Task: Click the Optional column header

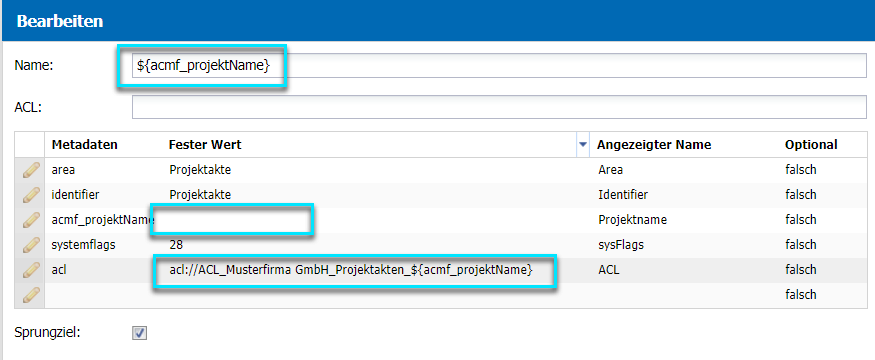Action: 811,145
